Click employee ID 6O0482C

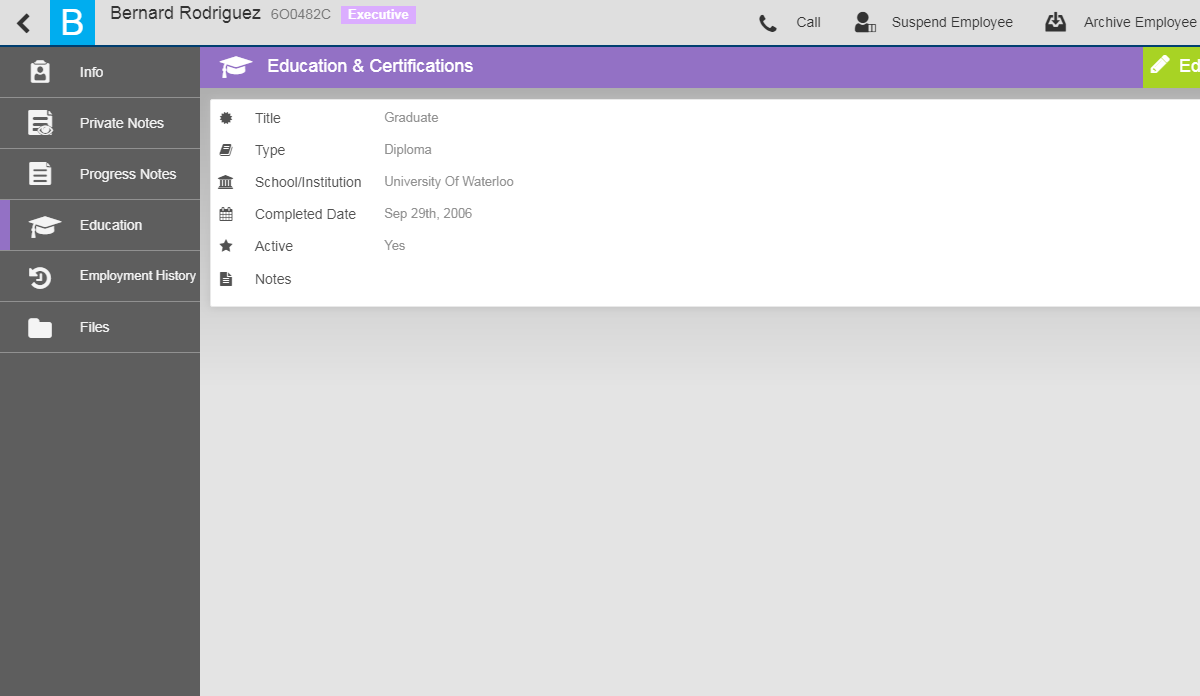coord(300,15)
